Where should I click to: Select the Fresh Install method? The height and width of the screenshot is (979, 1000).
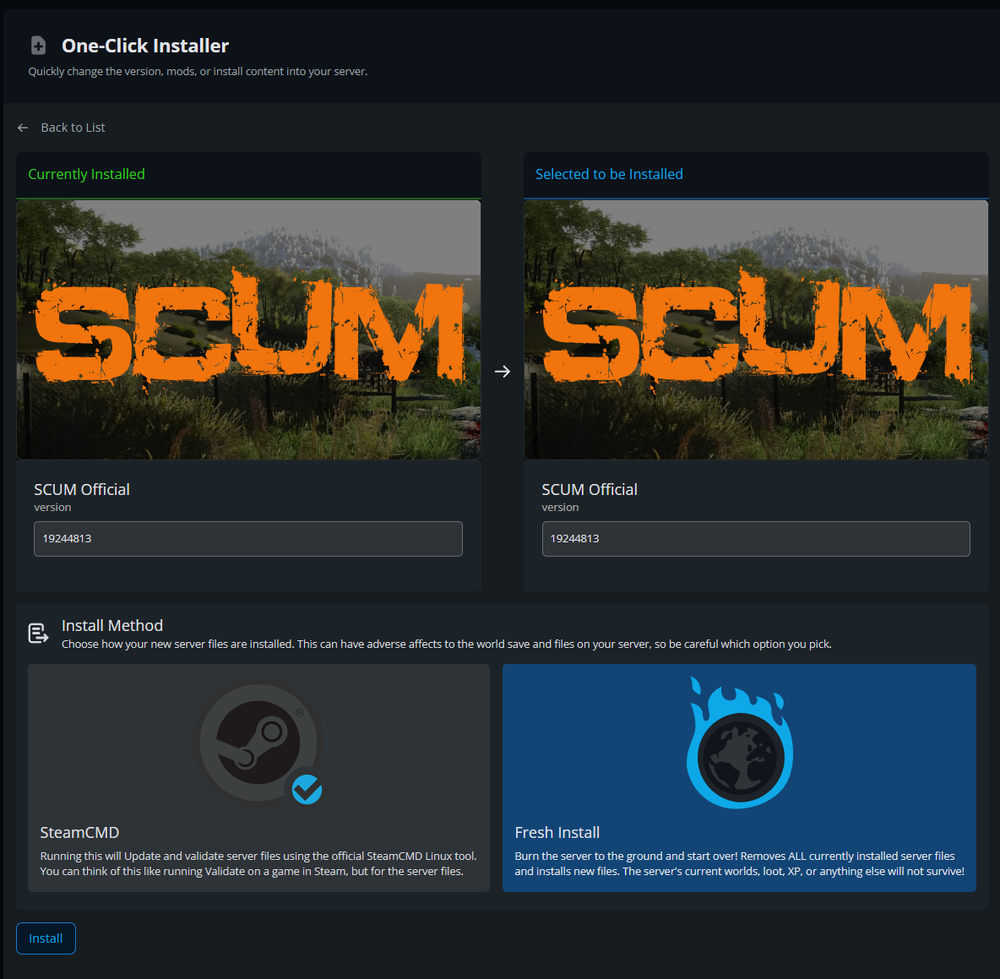(x=739, y=778)
